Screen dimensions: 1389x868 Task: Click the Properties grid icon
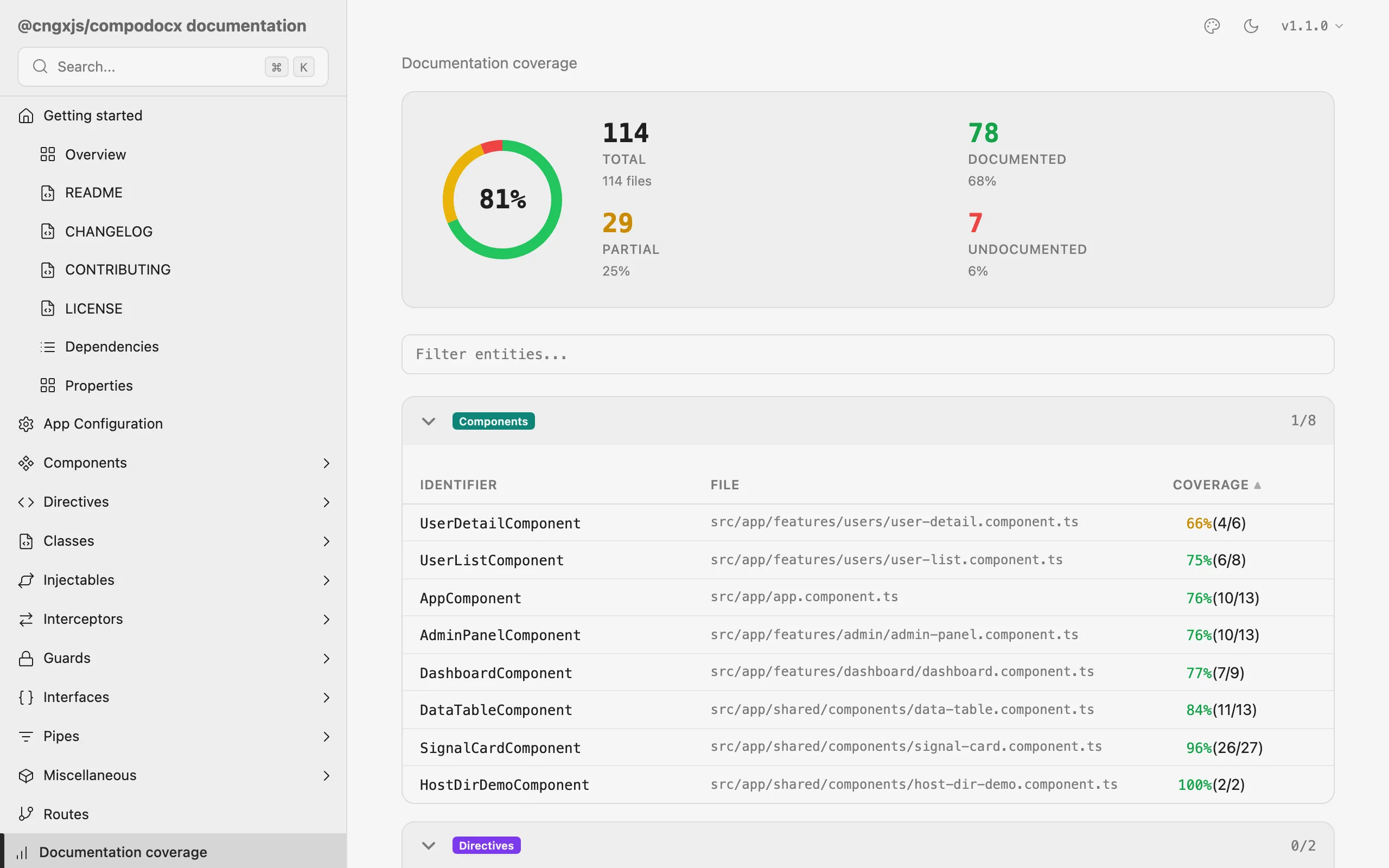48,385
